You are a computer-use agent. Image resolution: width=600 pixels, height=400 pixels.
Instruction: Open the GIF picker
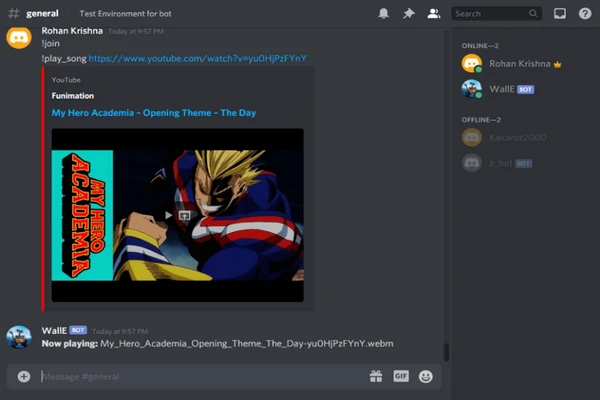point(401,376)
